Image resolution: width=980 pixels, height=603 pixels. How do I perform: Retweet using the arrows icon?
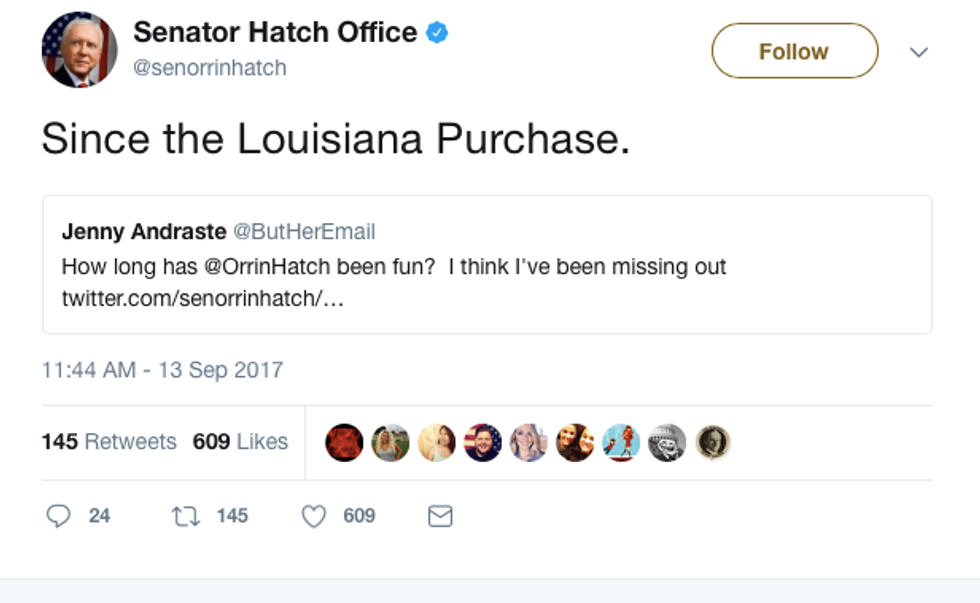pos(184,516)
